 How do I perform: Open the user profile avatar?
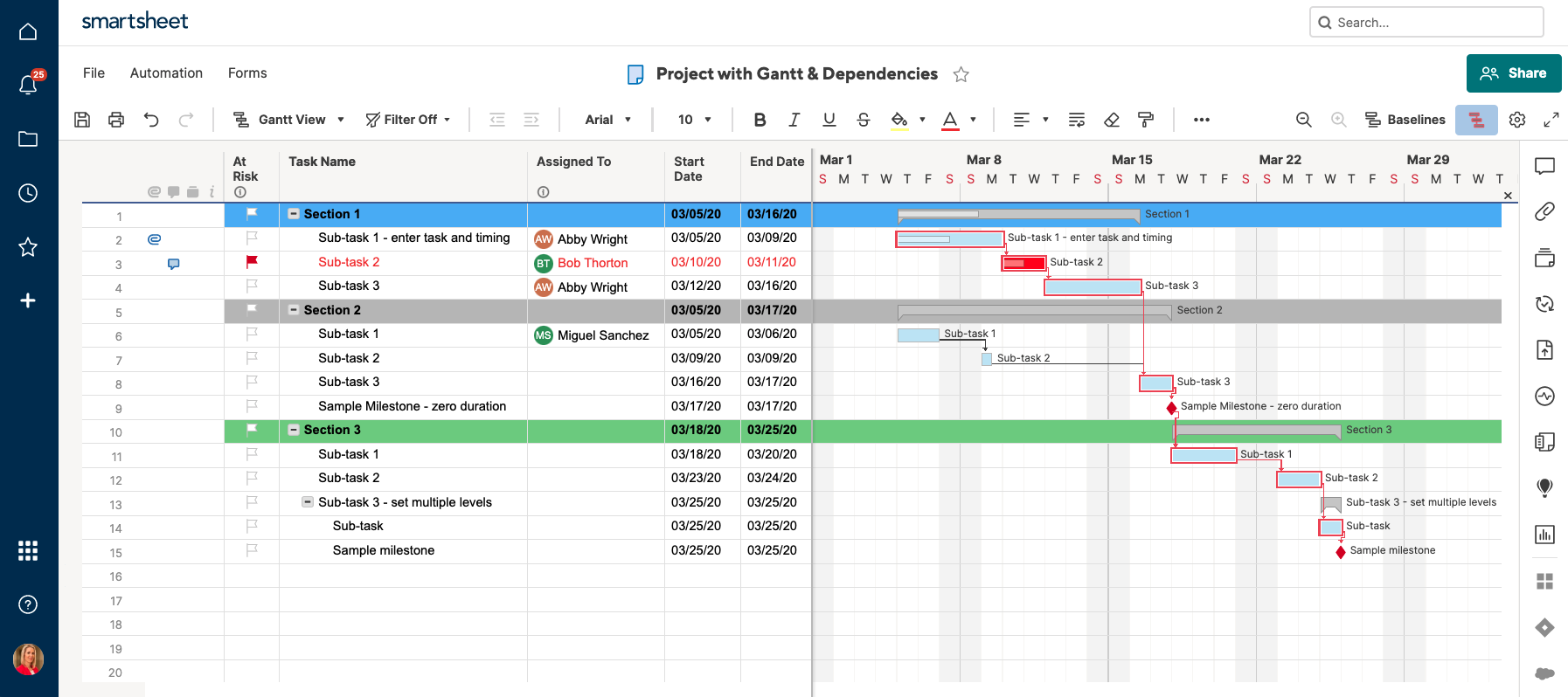28,659
